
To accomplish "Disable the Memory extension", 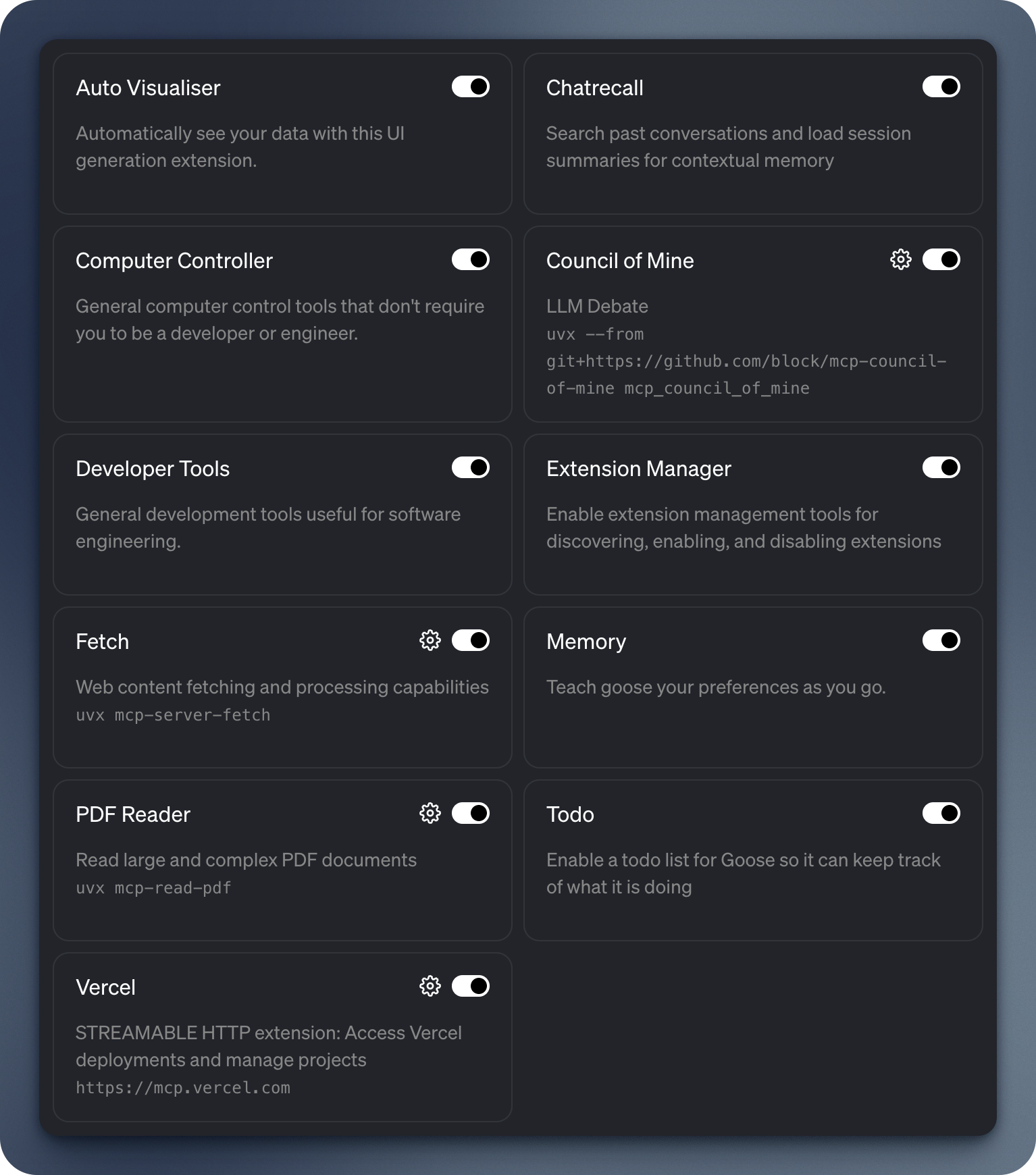I will click(941, 640).
